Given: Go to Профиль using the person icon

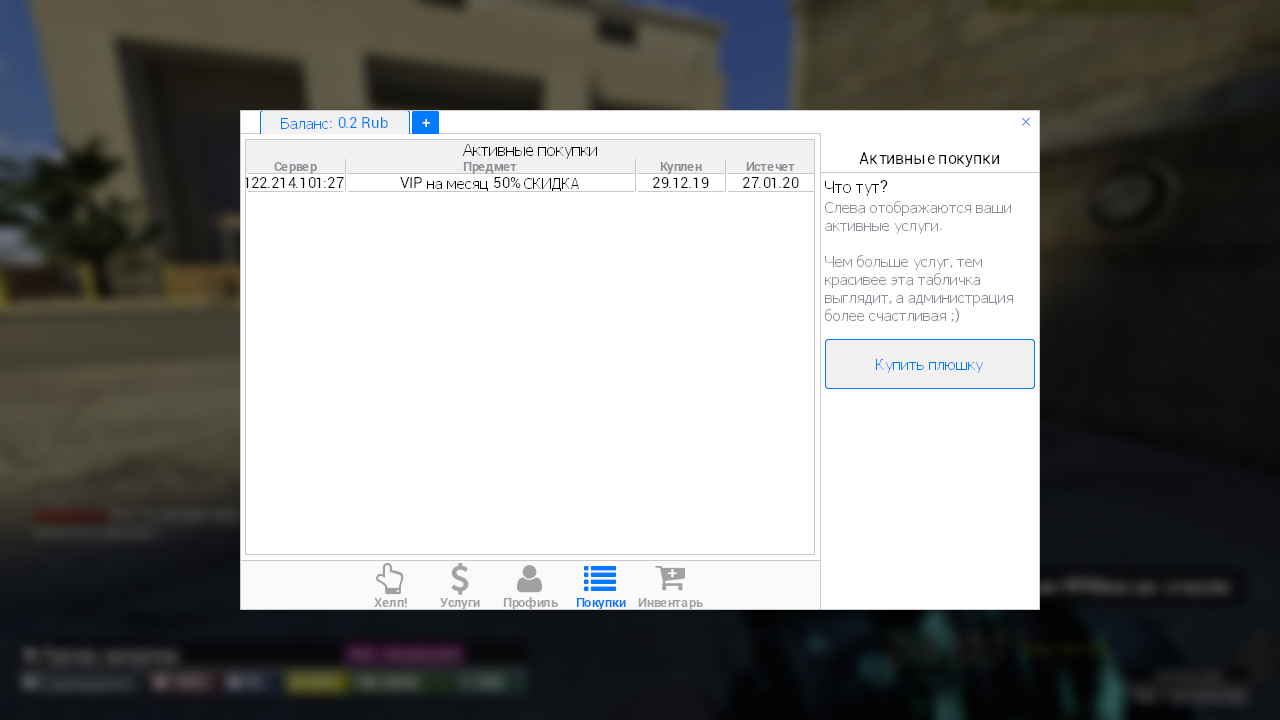Looking at the screenshot, I should (530, 580).
